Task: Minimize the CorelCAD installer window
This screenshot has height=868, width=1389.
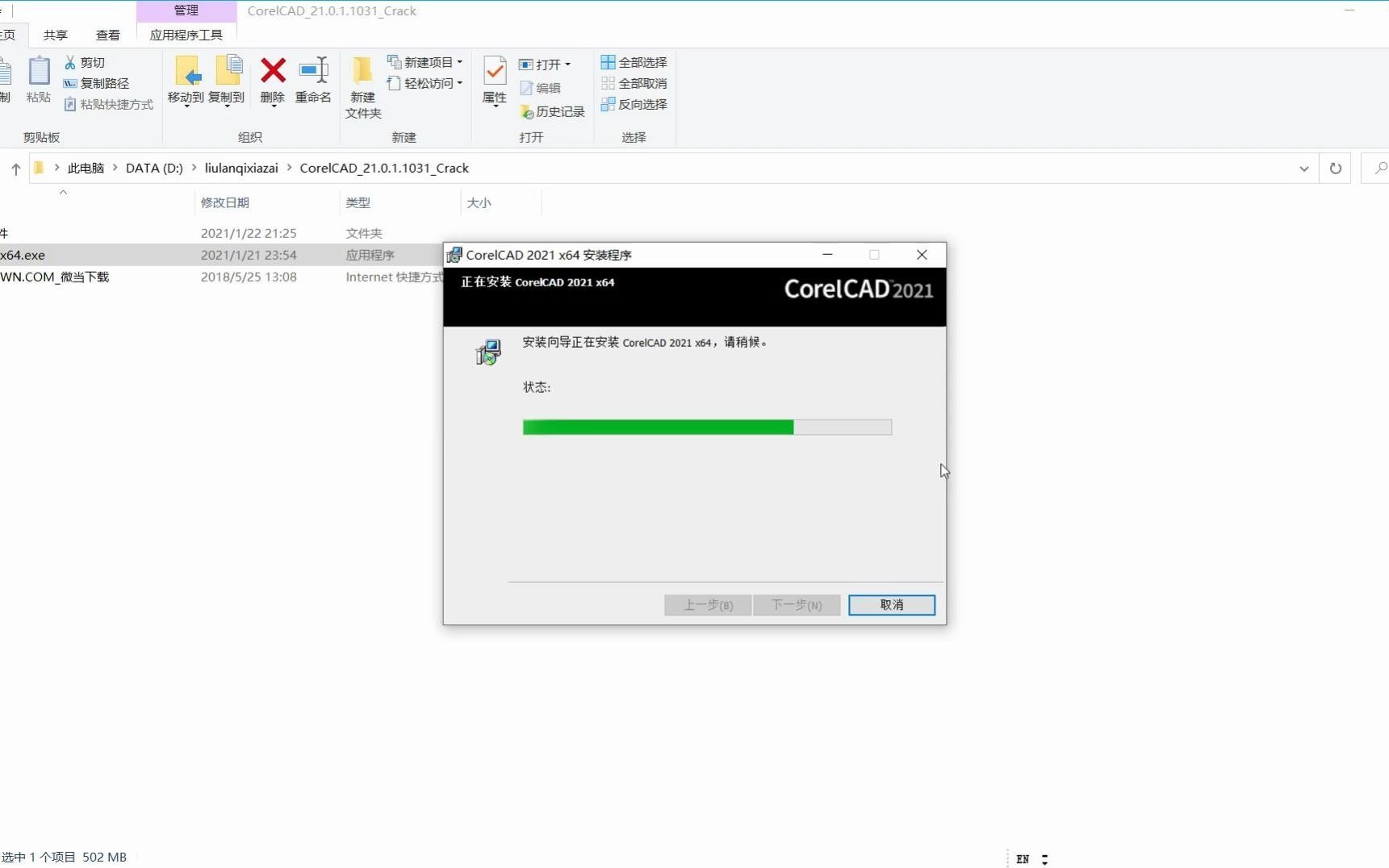Action: 827,255
